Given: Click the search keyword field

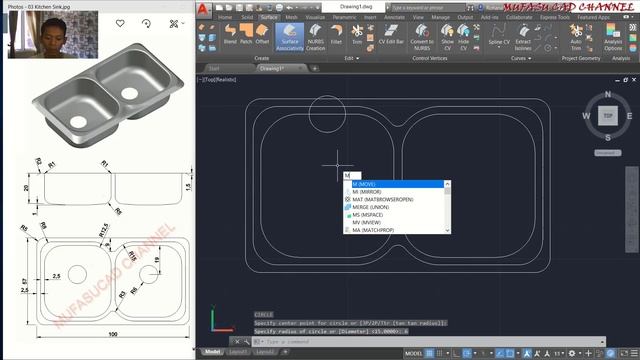Looking at the screenshot, I should pyautogui.click(x=428, y=8).
